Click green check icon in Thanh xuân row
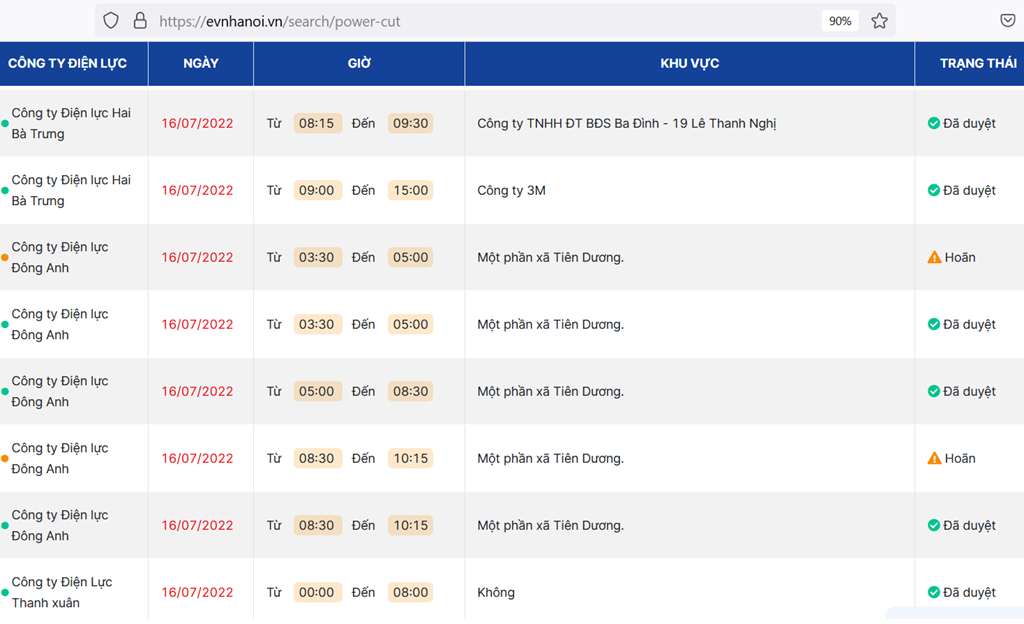Image resolution: width=1024 pixels, height=624 pixels. click(934, 592)
